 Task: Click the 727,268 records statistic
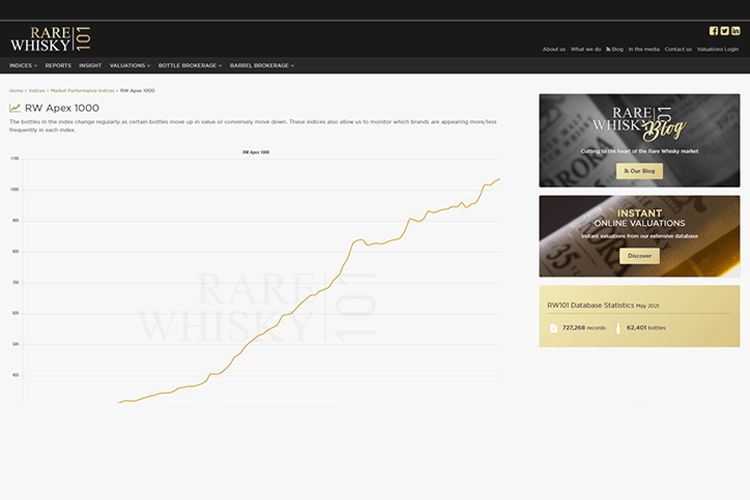pyautogui.click(x=584, y=328)
